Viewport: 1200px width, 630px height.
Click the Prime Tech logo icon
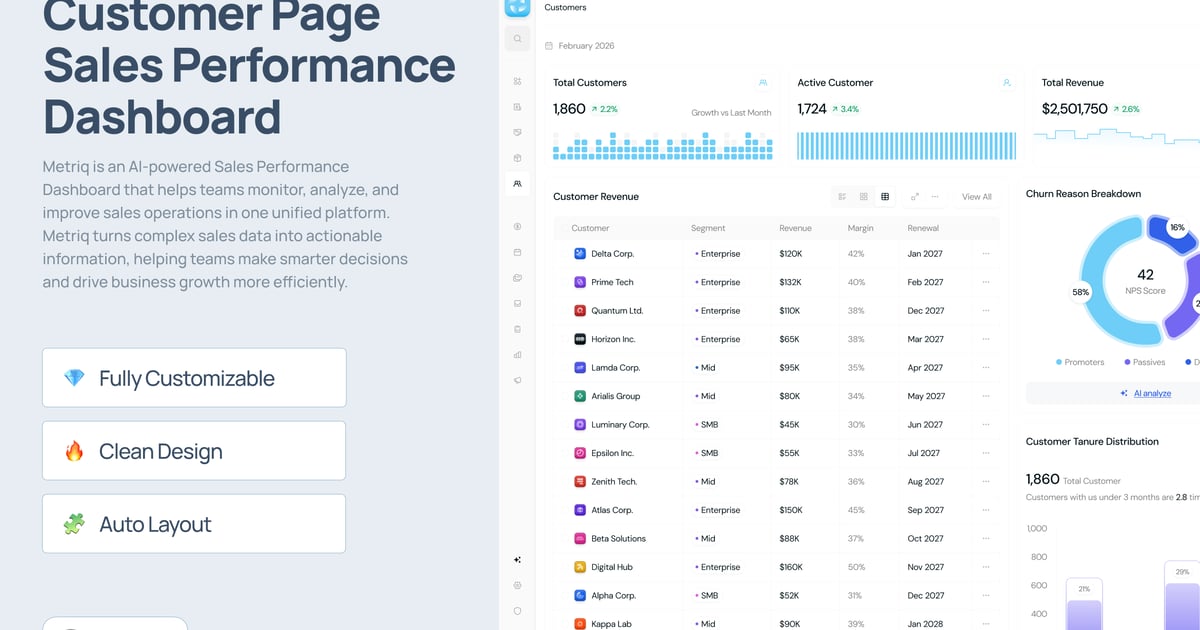579,282
